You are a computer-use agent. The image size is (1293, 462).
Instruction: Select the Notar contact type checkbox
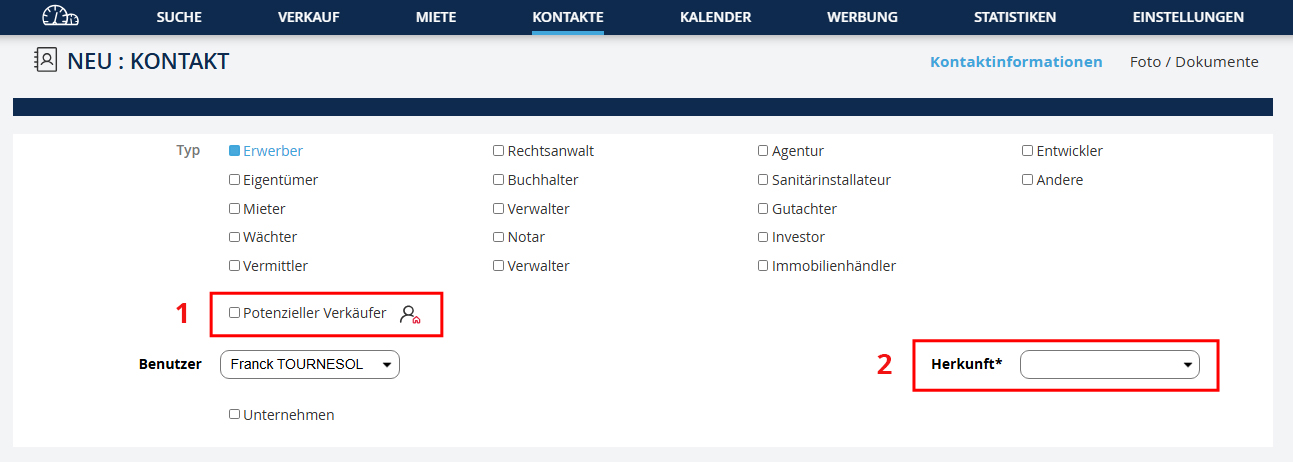coord(498,238)
